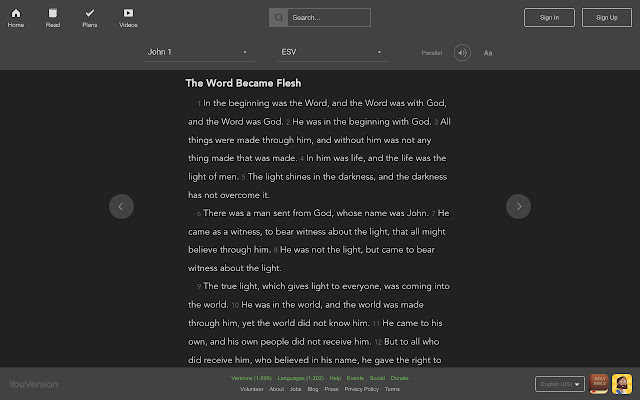Select verse 12 'But to all who'
Viewport: 640px width, 400px height.
point(411,342)
